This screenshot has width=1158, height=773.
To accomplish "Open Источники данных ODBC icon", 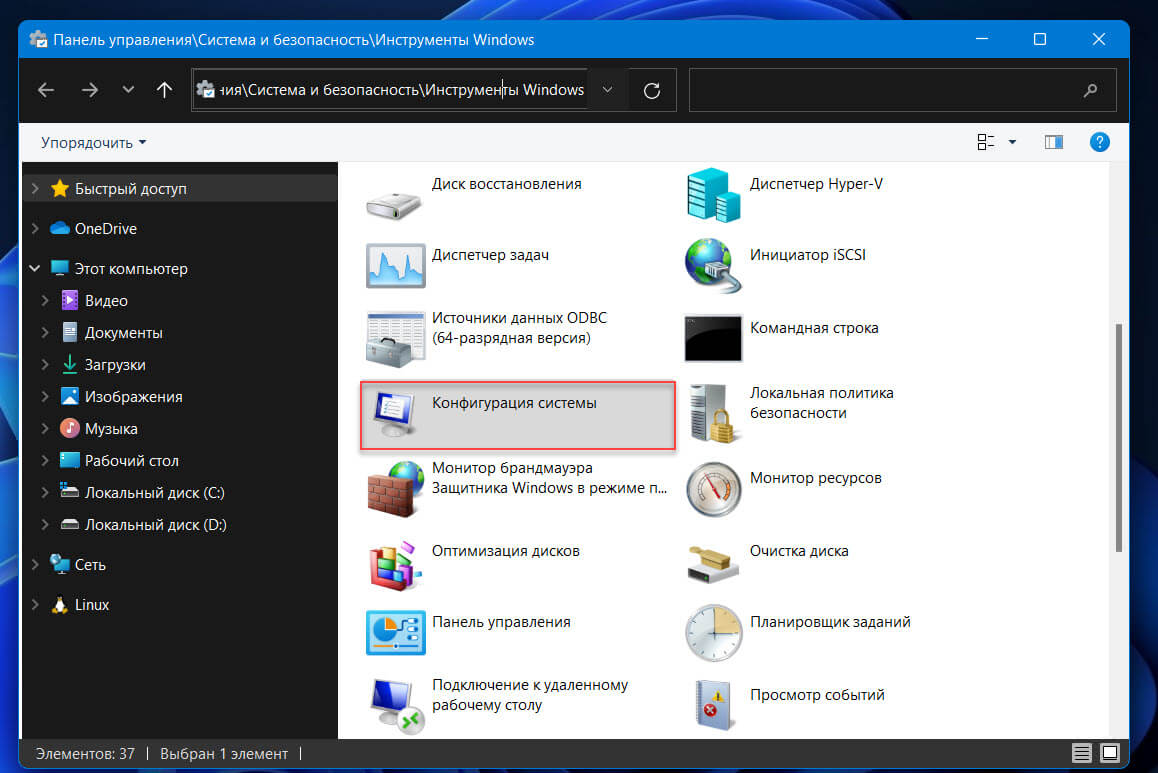I will [x=395, y=340].
